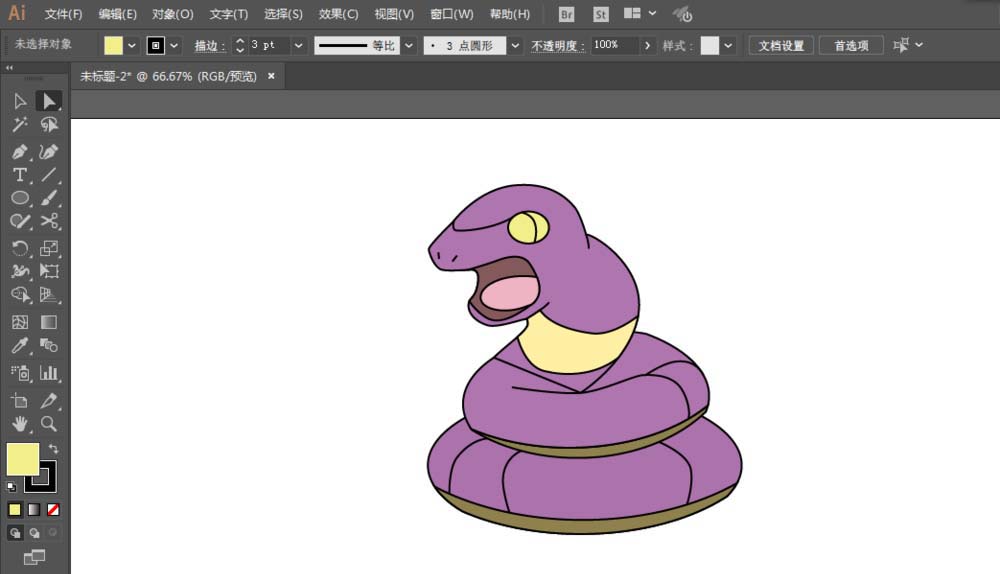Select the Direct Selection tool
Viewport: 1000px width, 574px height.
(48, 101)
